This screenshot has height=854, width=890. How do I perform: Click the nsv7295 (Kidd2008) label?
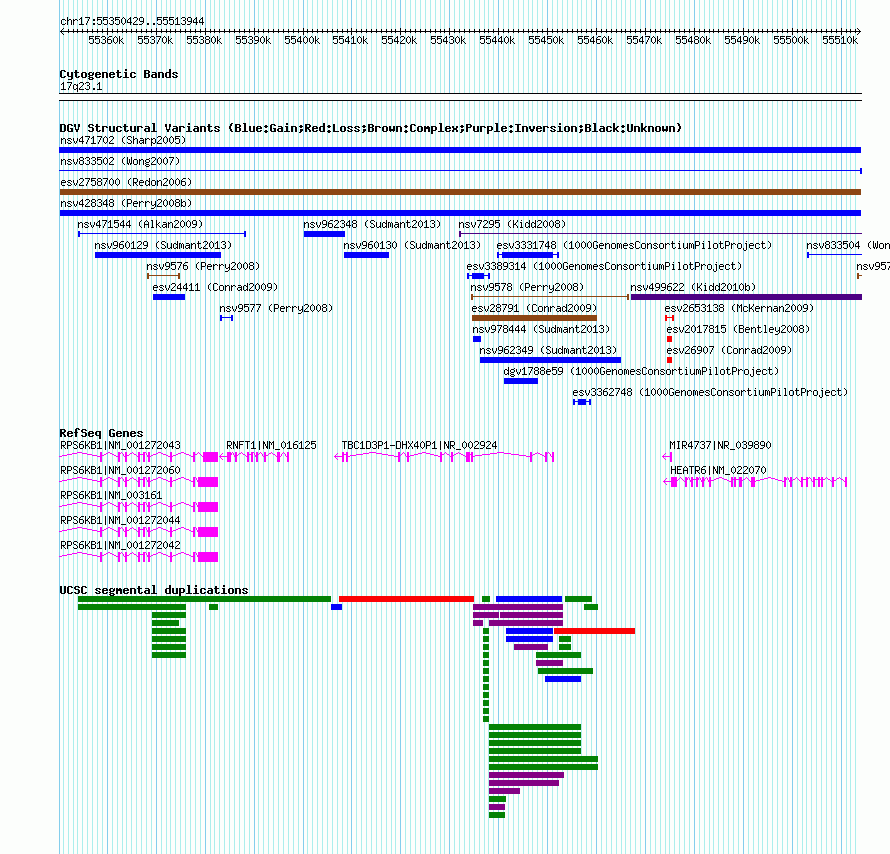click(x=512, y=224)
